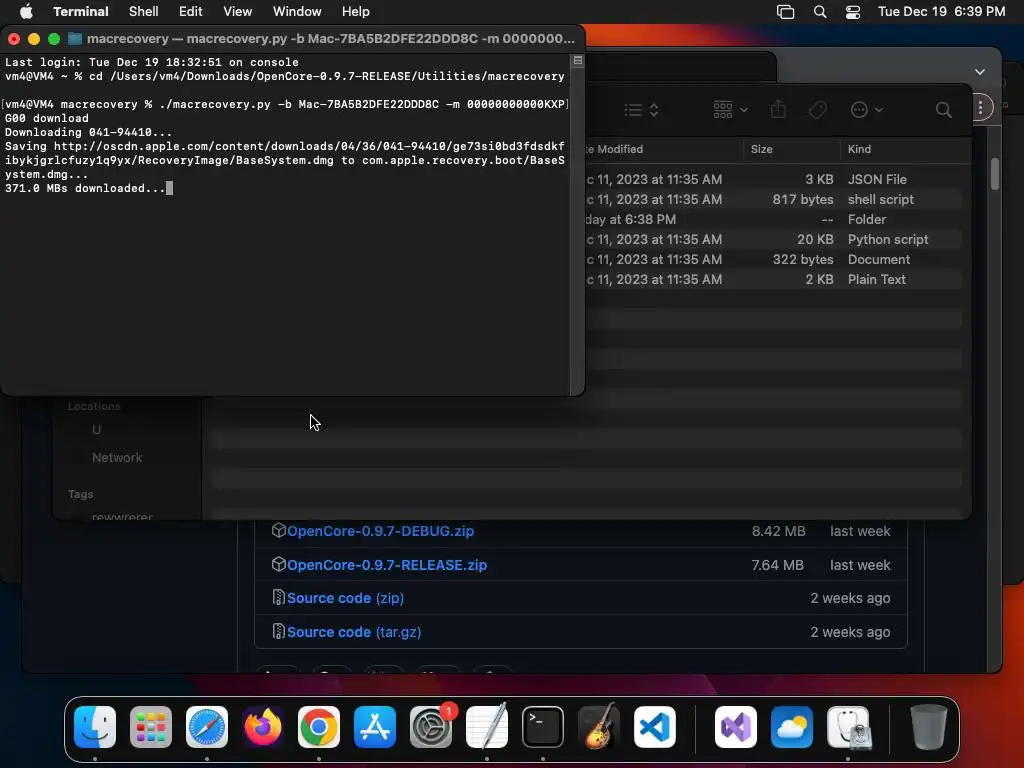Download OpenCore-0.9.7-DEBUG.zip
The height and width of the screenshot is (768, 1024).
coord(380,531)
